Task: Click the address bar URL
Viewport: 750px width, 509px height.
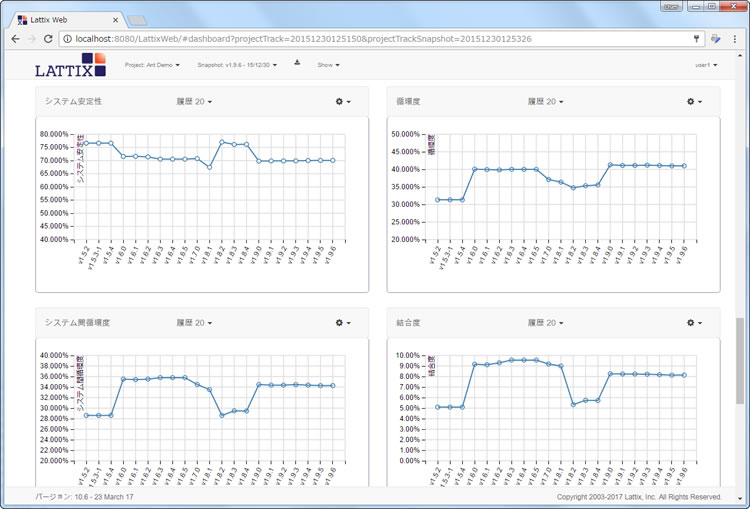Action: (x=303, y=39)
